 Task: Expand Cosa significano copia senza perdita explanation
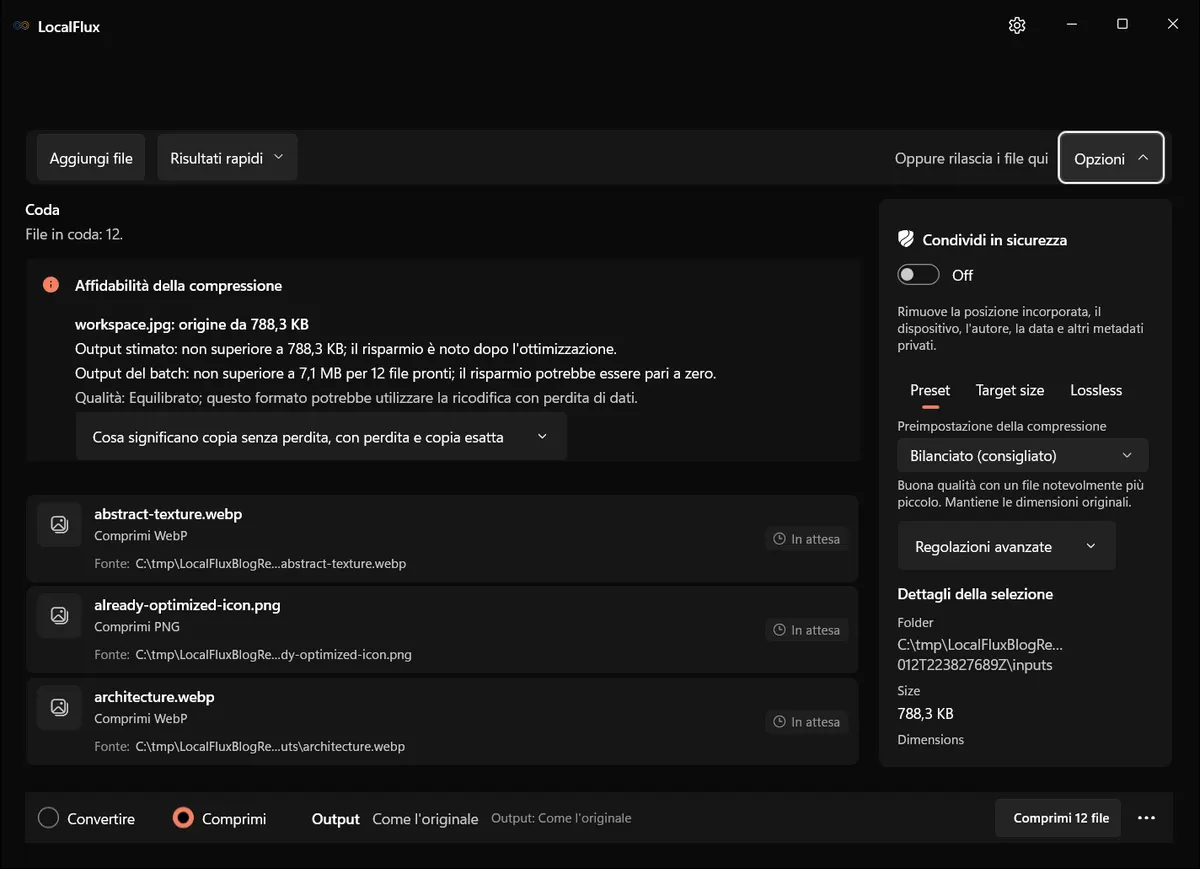click(321, 437)
